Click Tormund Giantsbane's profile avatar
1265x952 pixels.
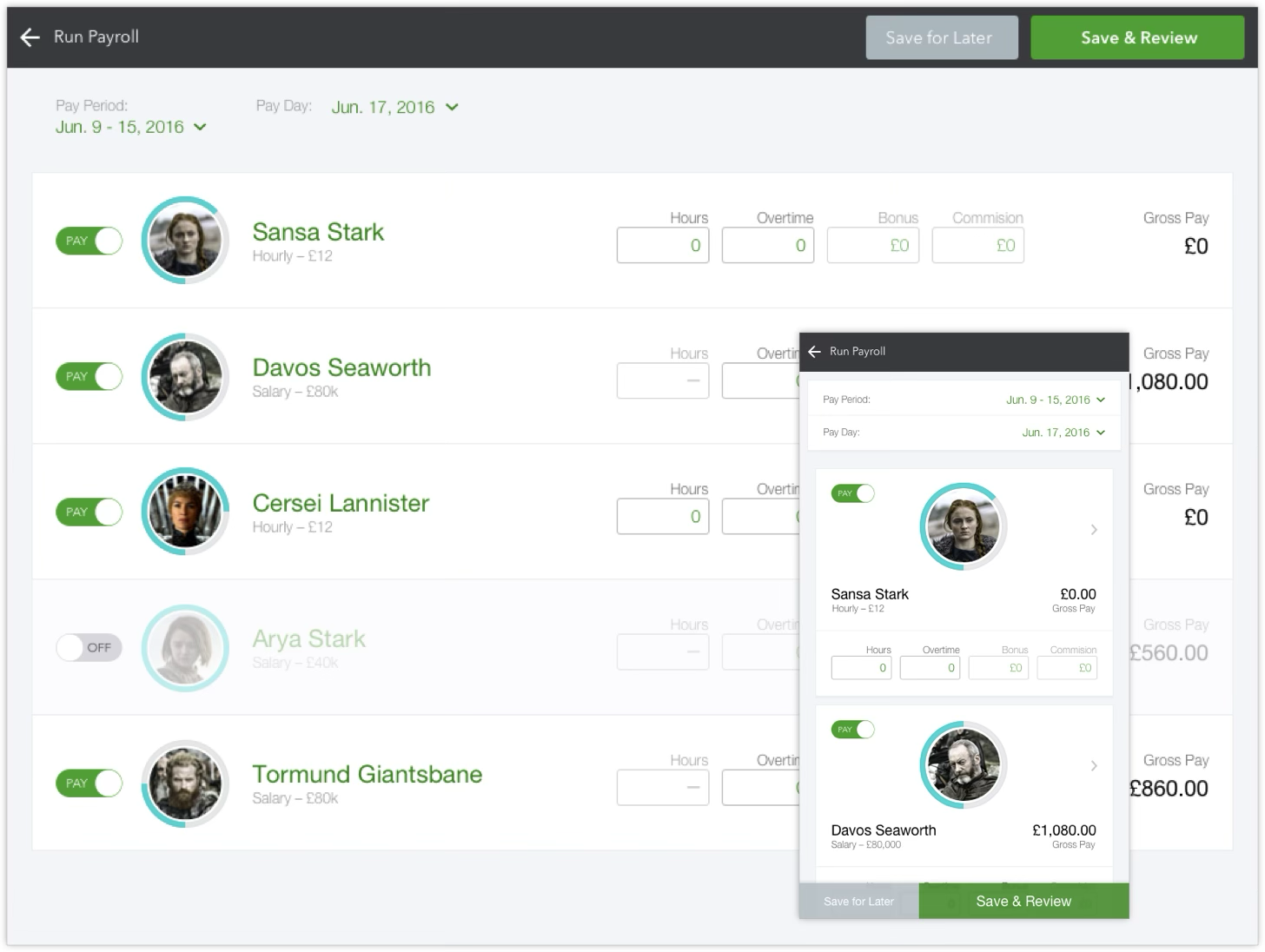click(x=185, y=783)
